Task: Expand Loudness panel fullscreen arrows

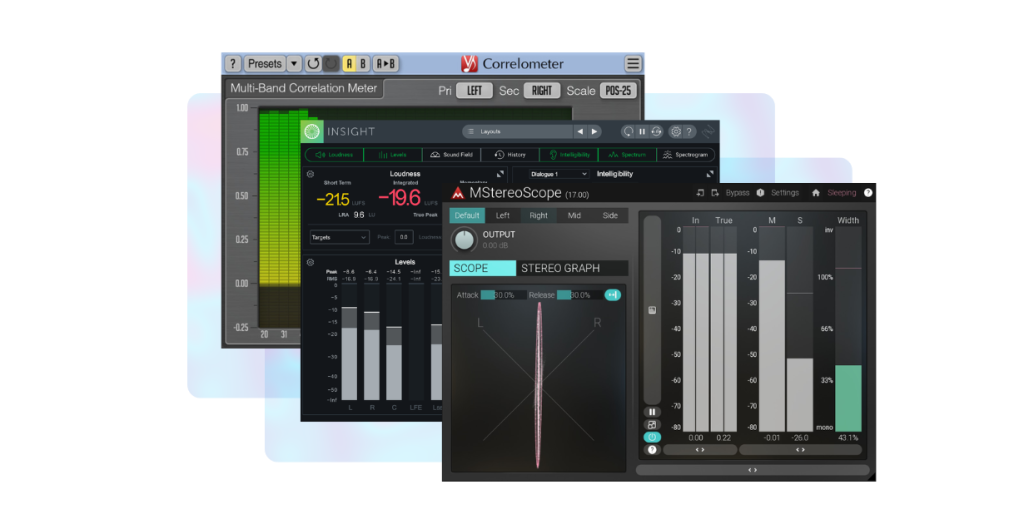Action: coord(500,174)
